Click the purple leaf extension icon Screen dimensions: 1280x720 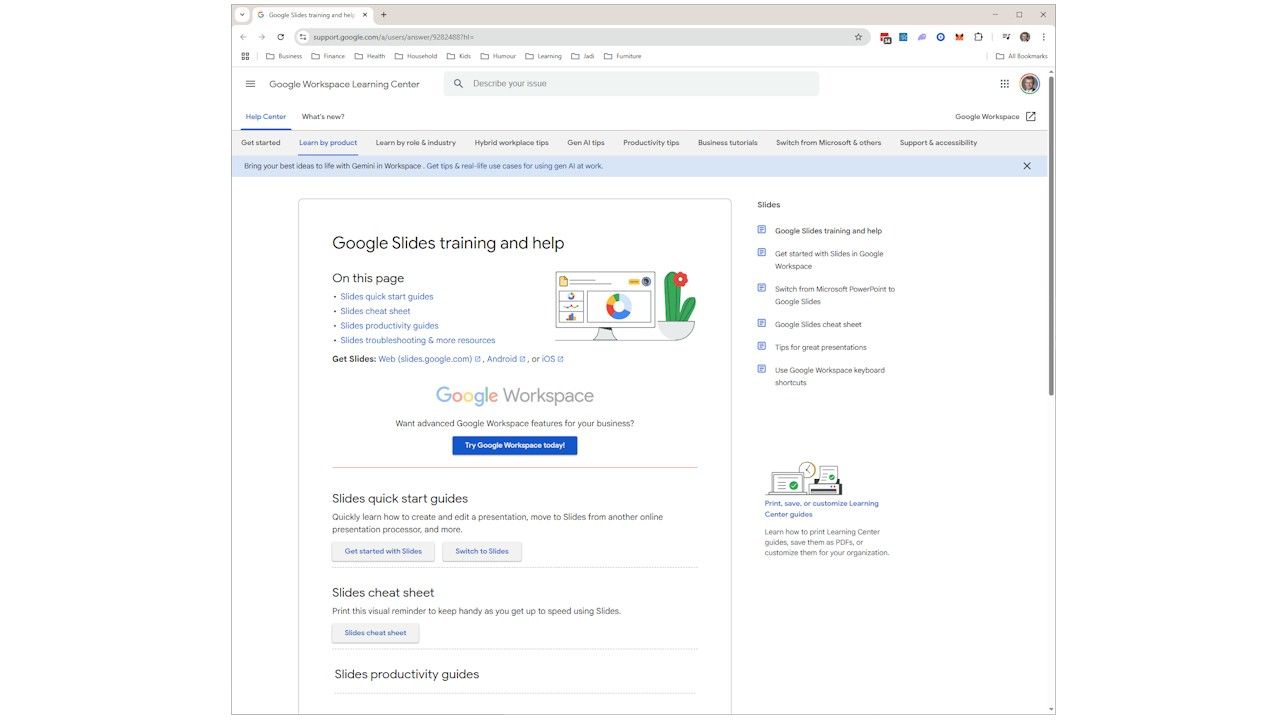(x=922, y=37)
